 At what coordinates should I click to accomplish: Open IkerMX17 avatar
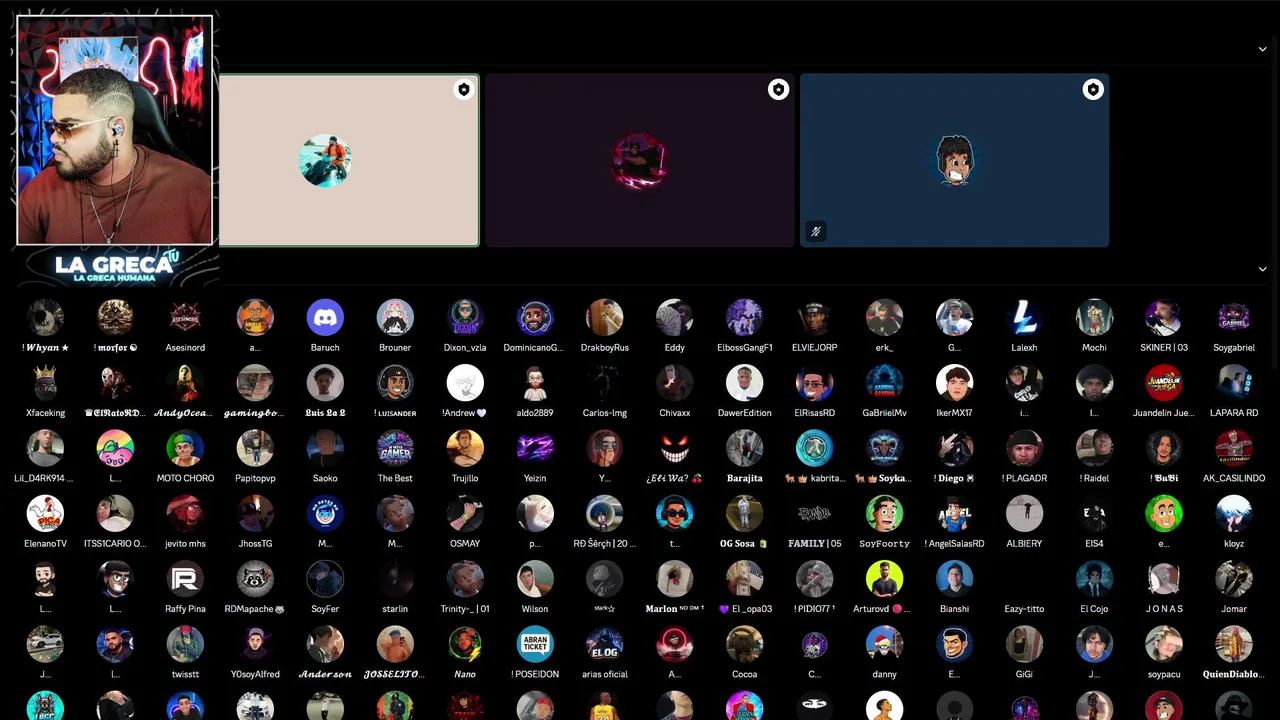tap(954, 383)
